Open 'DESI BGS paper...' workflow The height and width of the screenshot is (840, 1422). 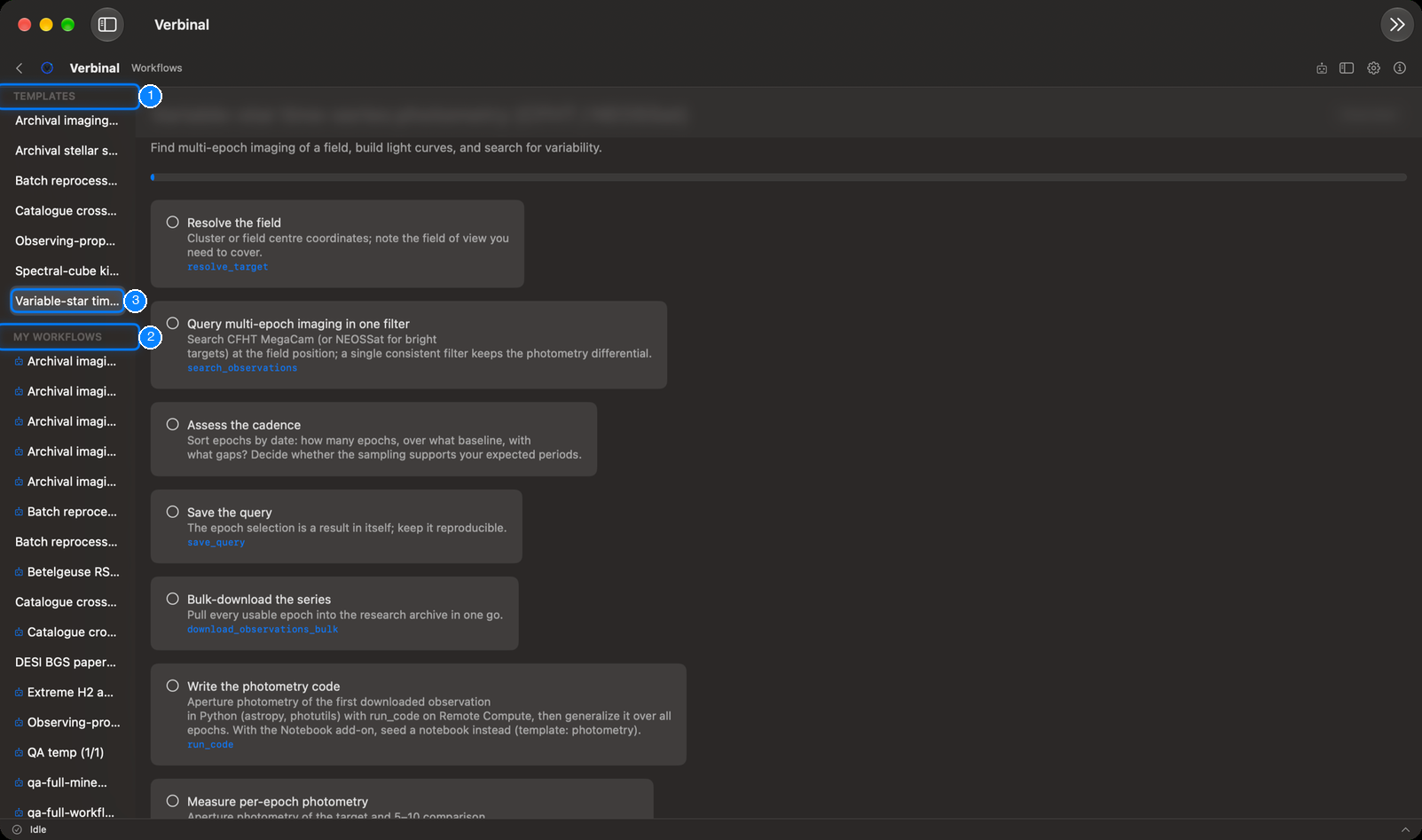pyautogui.click(x=66, y=663)
